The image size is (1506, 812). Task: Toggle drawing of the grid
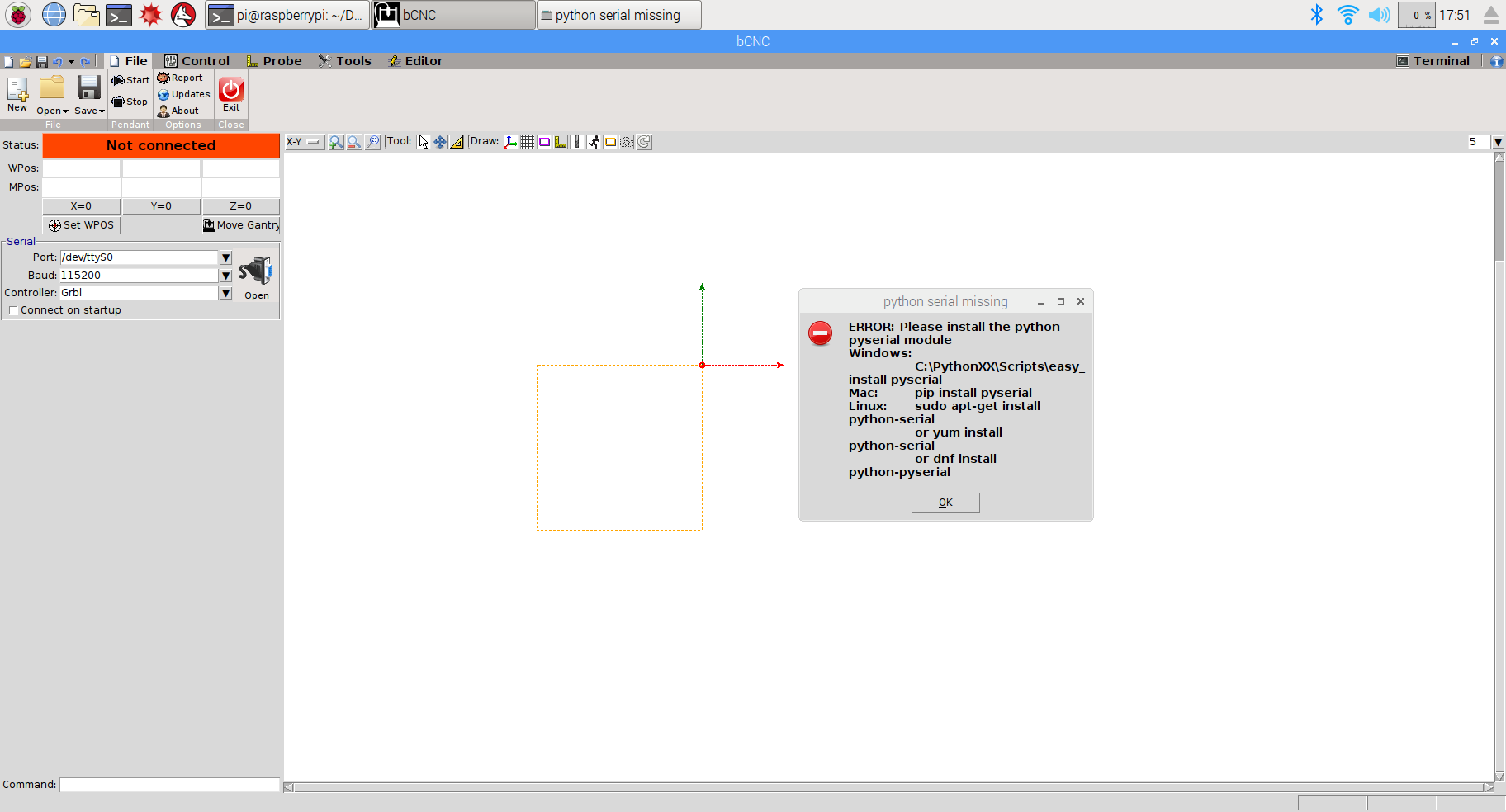coord(528,142)
